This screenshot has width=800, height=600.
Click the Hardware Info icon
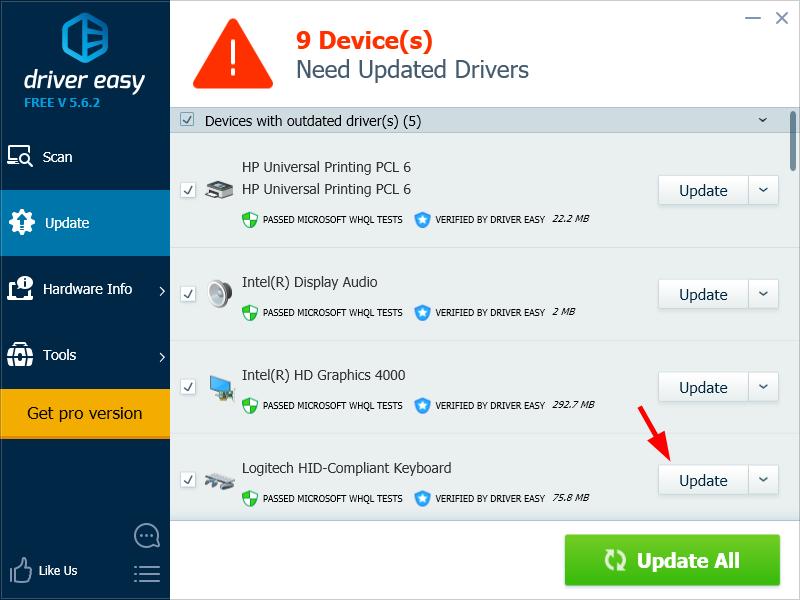point(20,288)
